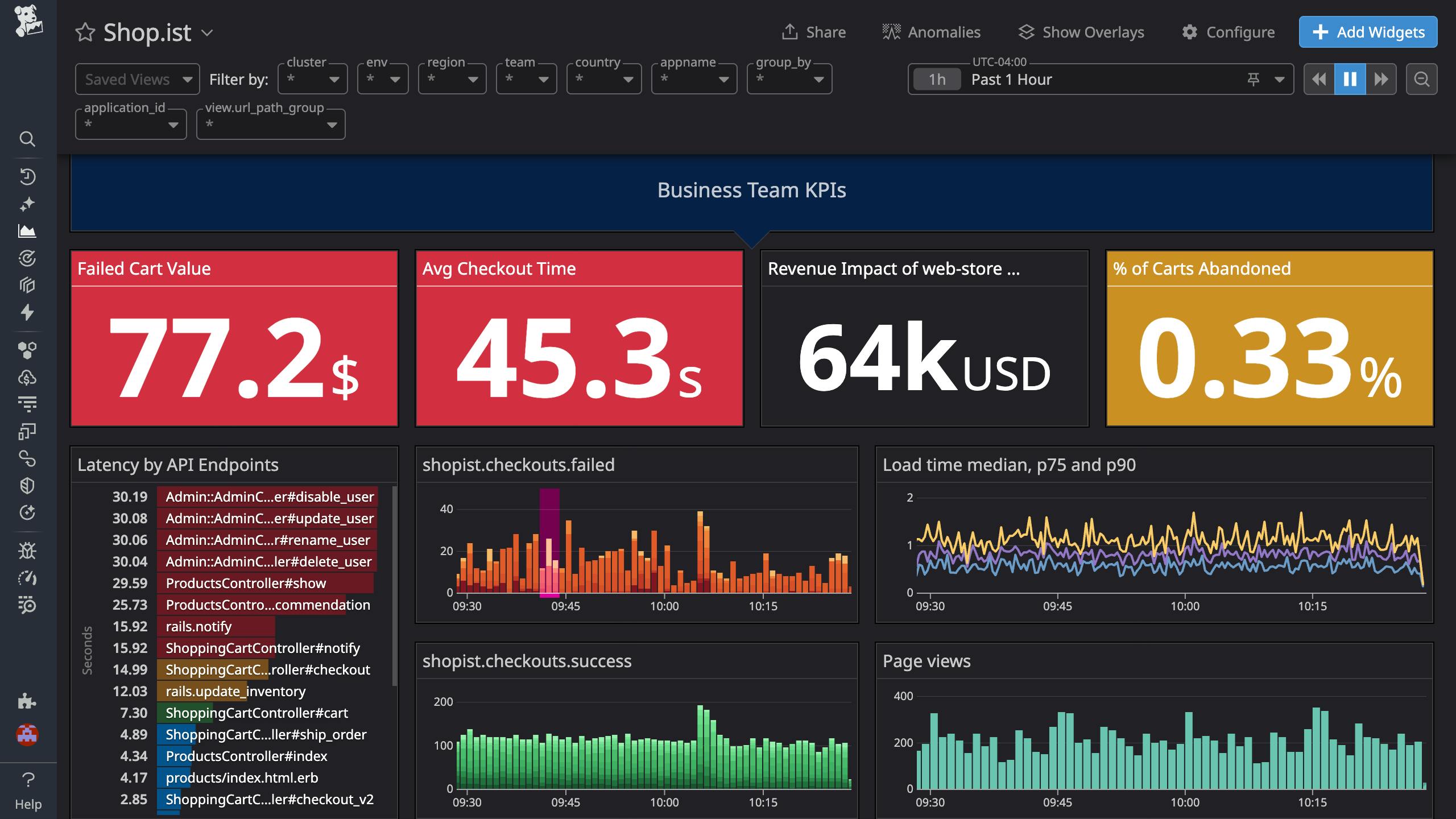Open the Configure menu

click(1227, 32)
